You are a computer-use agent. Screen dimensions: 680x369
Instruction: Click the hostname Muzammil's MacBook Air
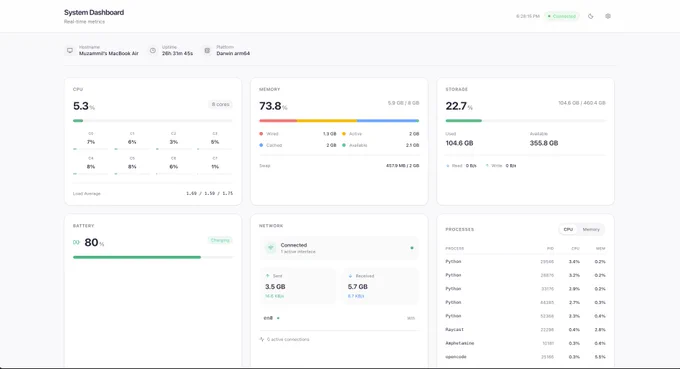(x=109, y=53)
